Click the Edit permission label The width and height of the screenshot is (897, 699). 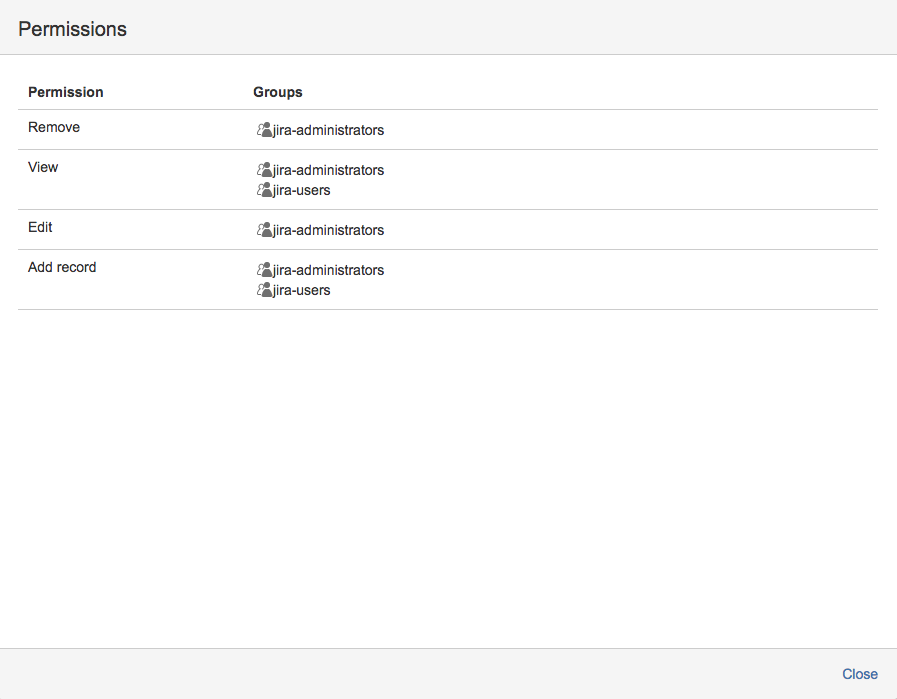click(40, 227)
